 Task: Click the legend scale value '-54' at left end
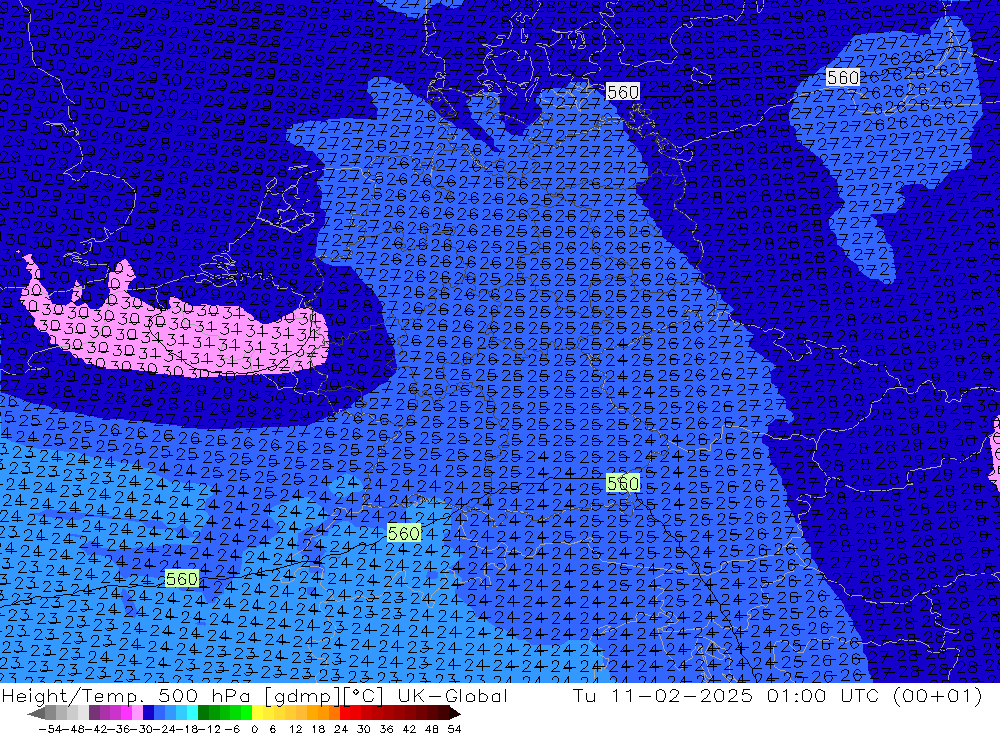coord(51,729)
